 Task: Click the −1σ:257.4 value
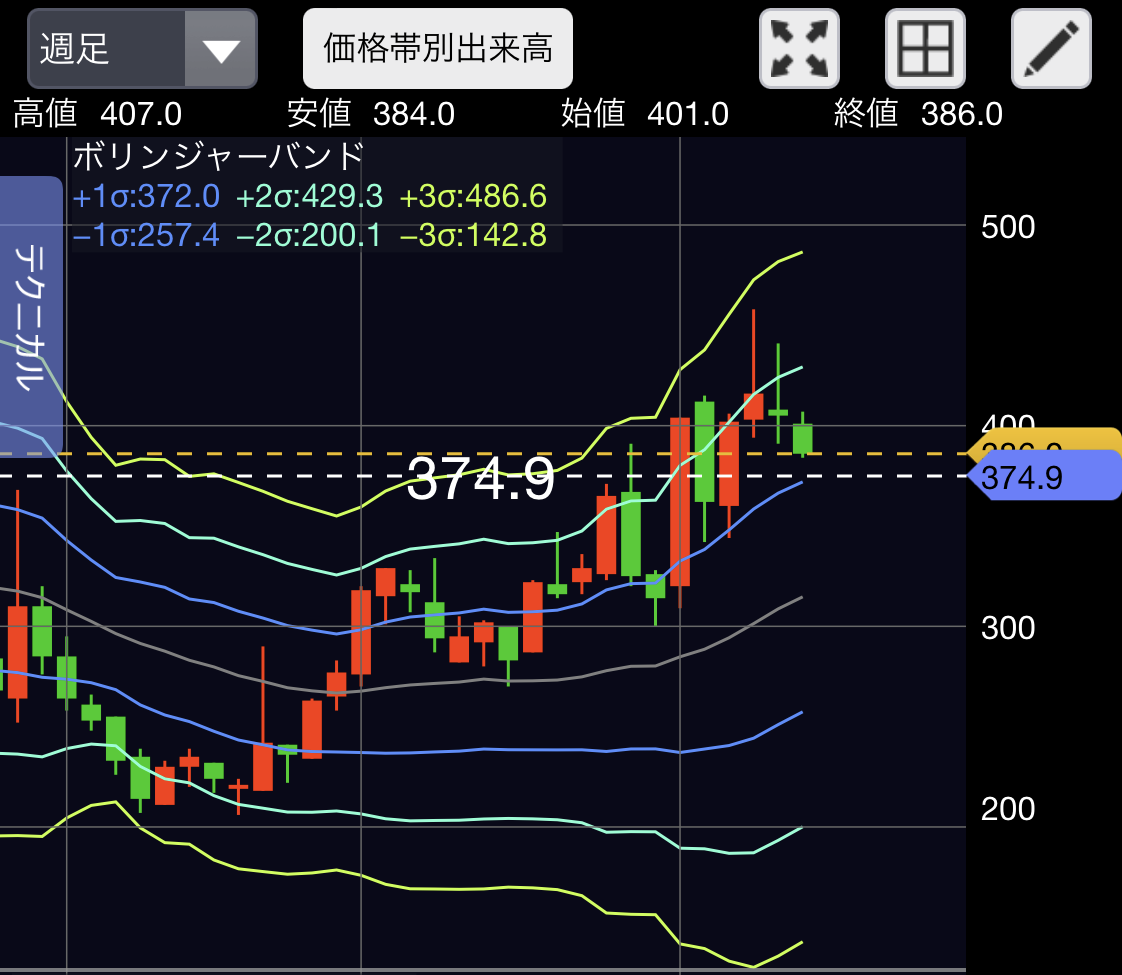point(146,235)
